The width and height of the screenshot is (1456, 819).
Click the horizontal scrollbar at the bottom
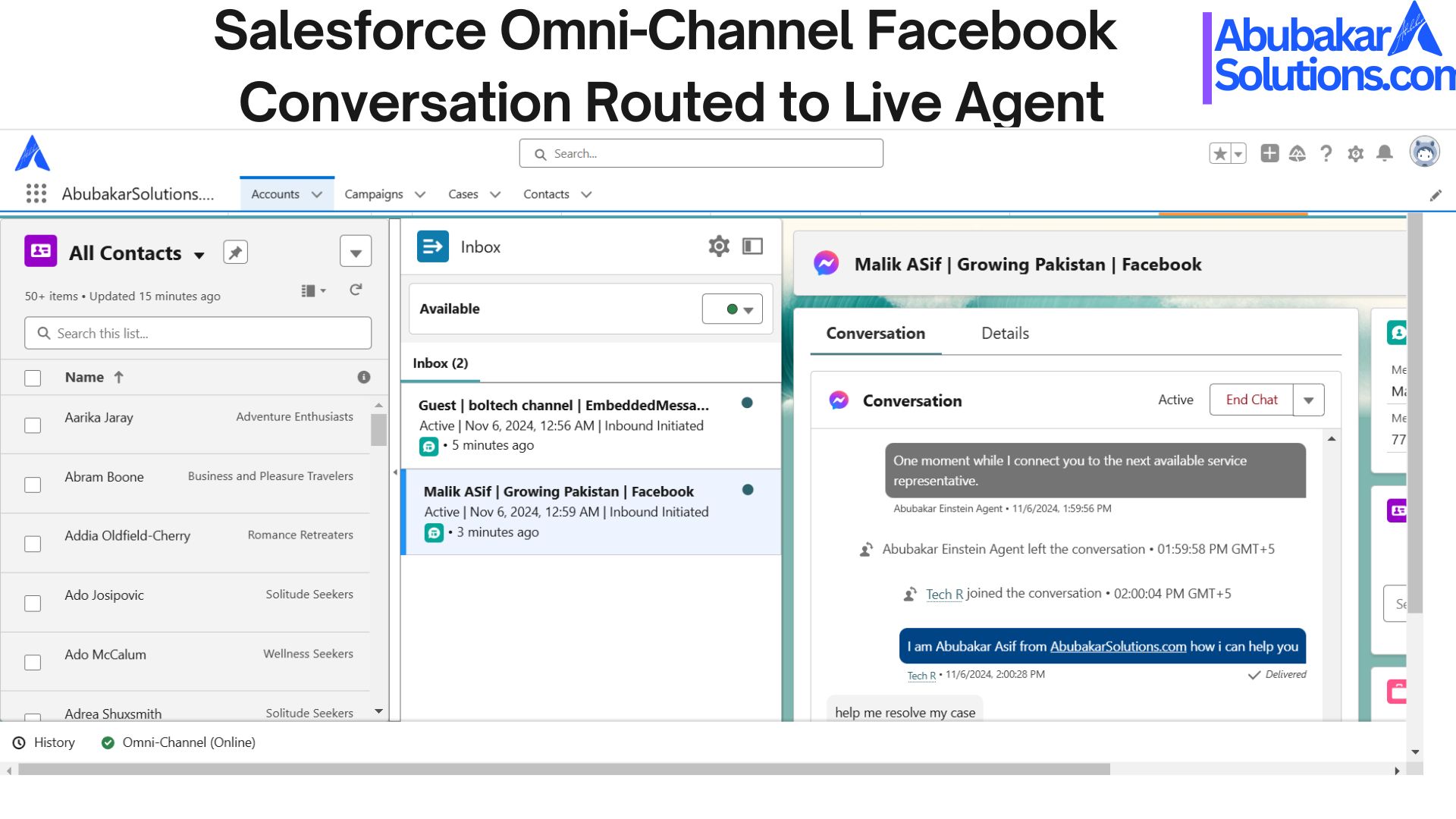pos(564,770)
